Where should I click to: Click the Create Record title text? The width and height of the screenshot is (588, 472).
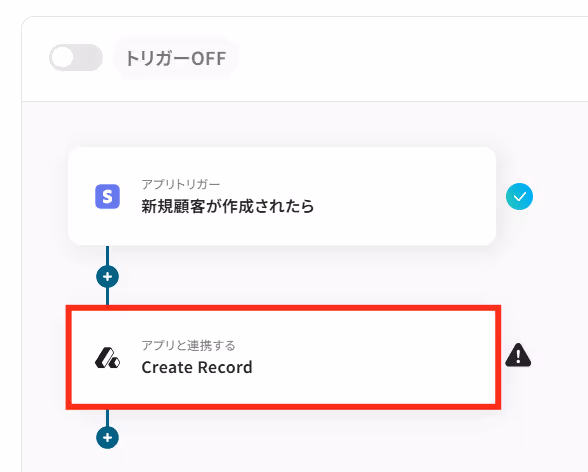[x=197, y=367]
